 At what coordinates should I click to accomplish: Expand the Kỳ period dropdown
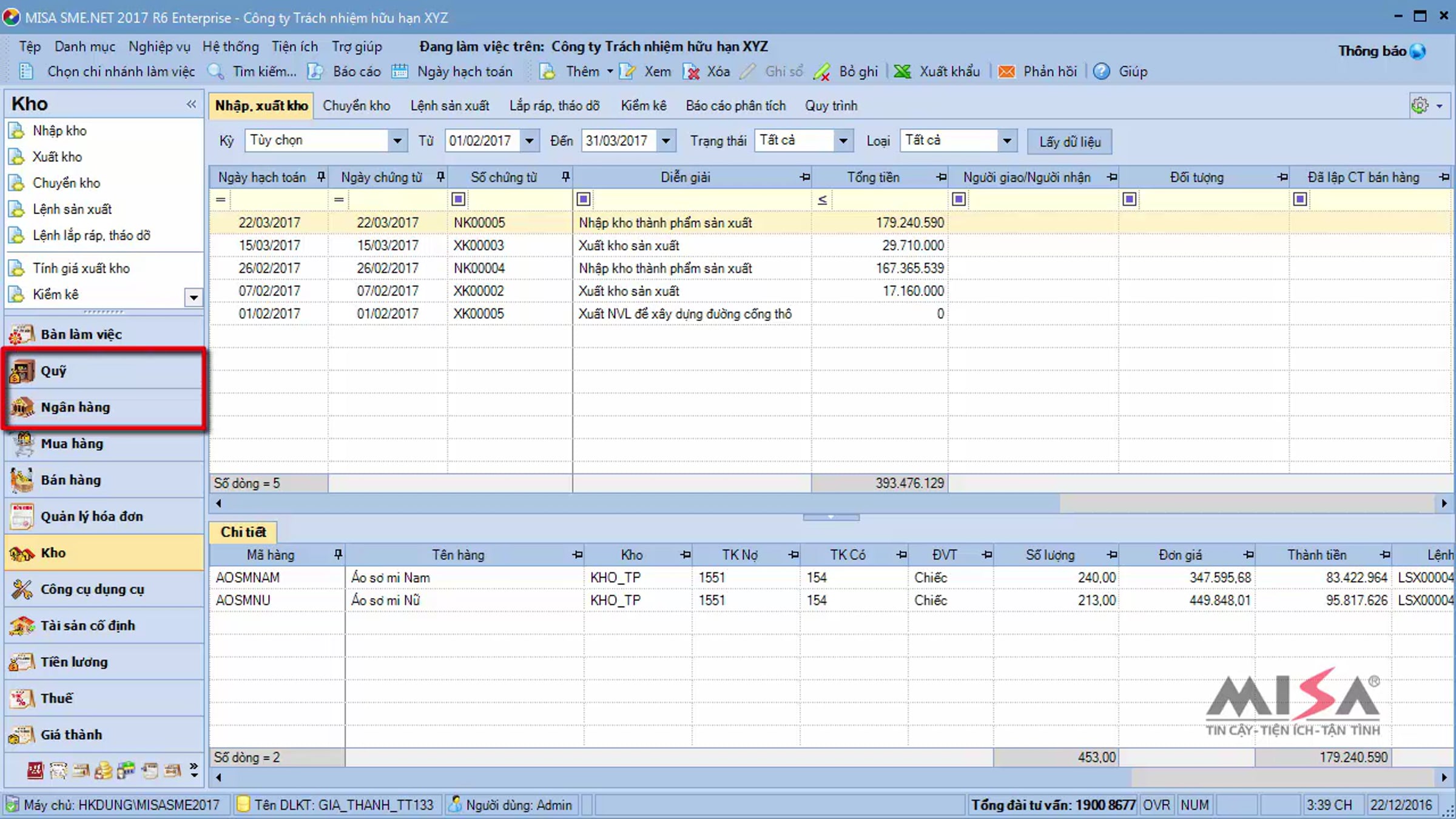(x=397, y=141)
